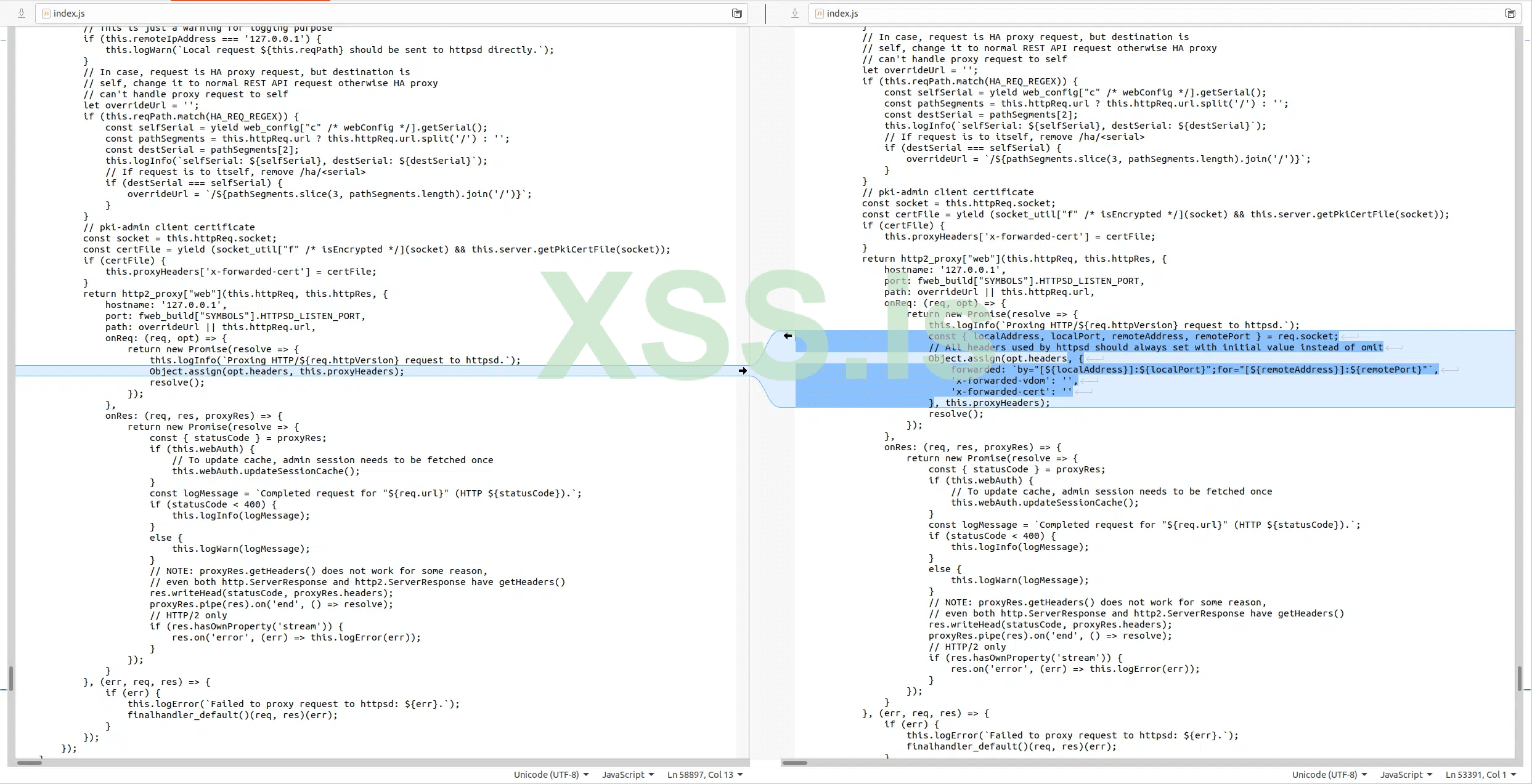Push right change to left arrow
The image size is (1532, 784).
coord(788,336)
